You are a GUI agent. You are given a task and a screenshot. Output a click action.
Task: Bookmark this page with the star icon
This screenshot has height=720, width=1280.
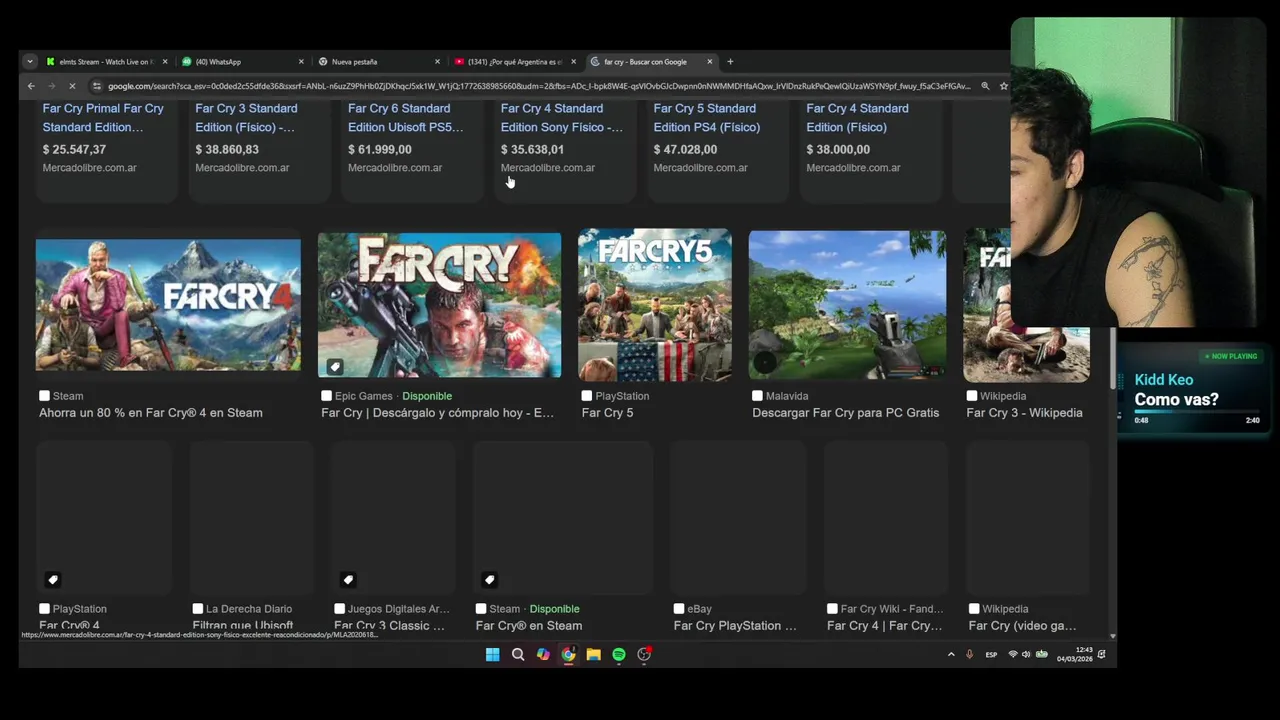pyautogui.click(x=1003, y=86)
